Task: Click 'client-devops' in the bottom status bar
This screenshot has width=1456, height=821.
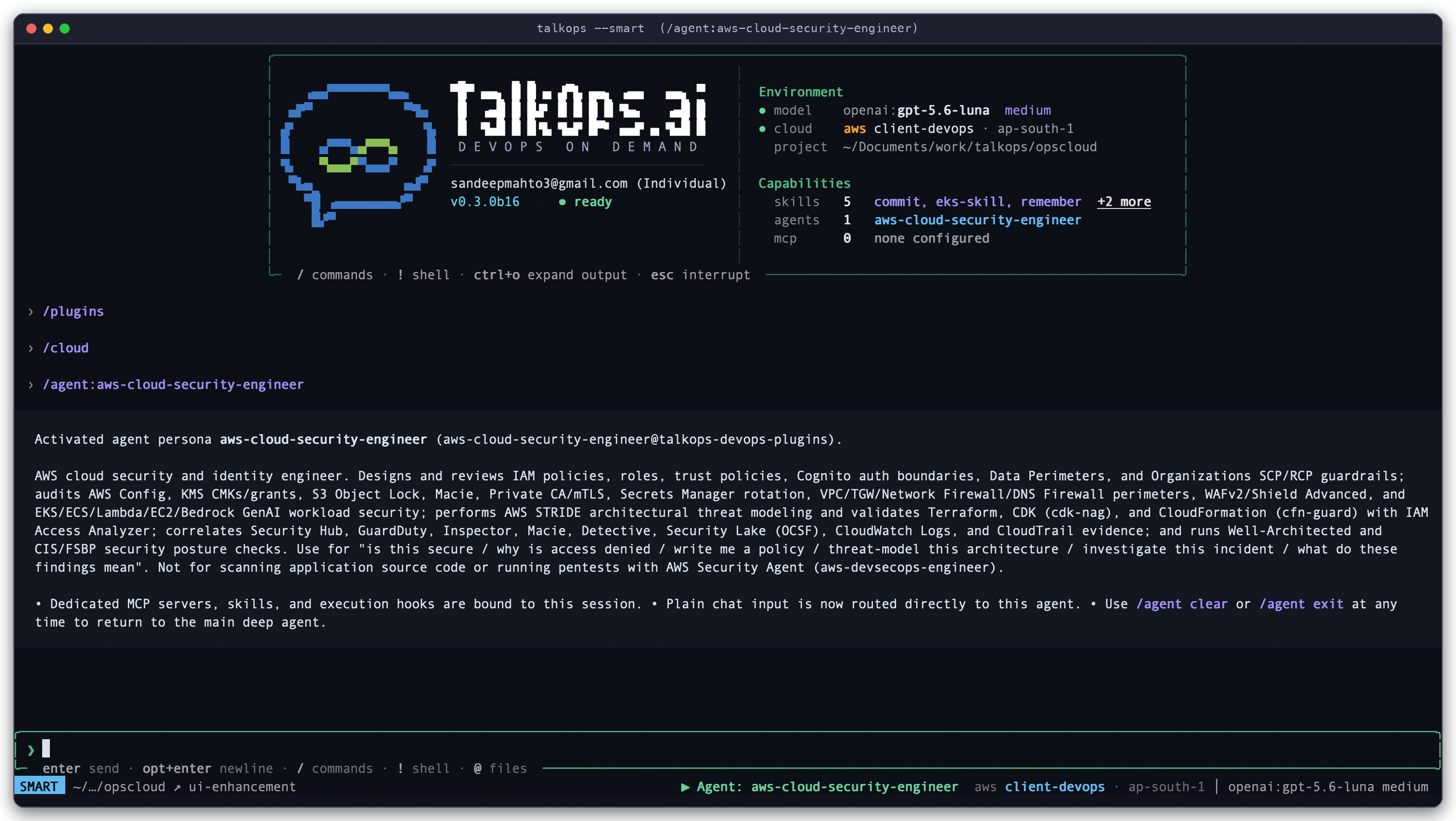Action: click(x=1054, y=787)
